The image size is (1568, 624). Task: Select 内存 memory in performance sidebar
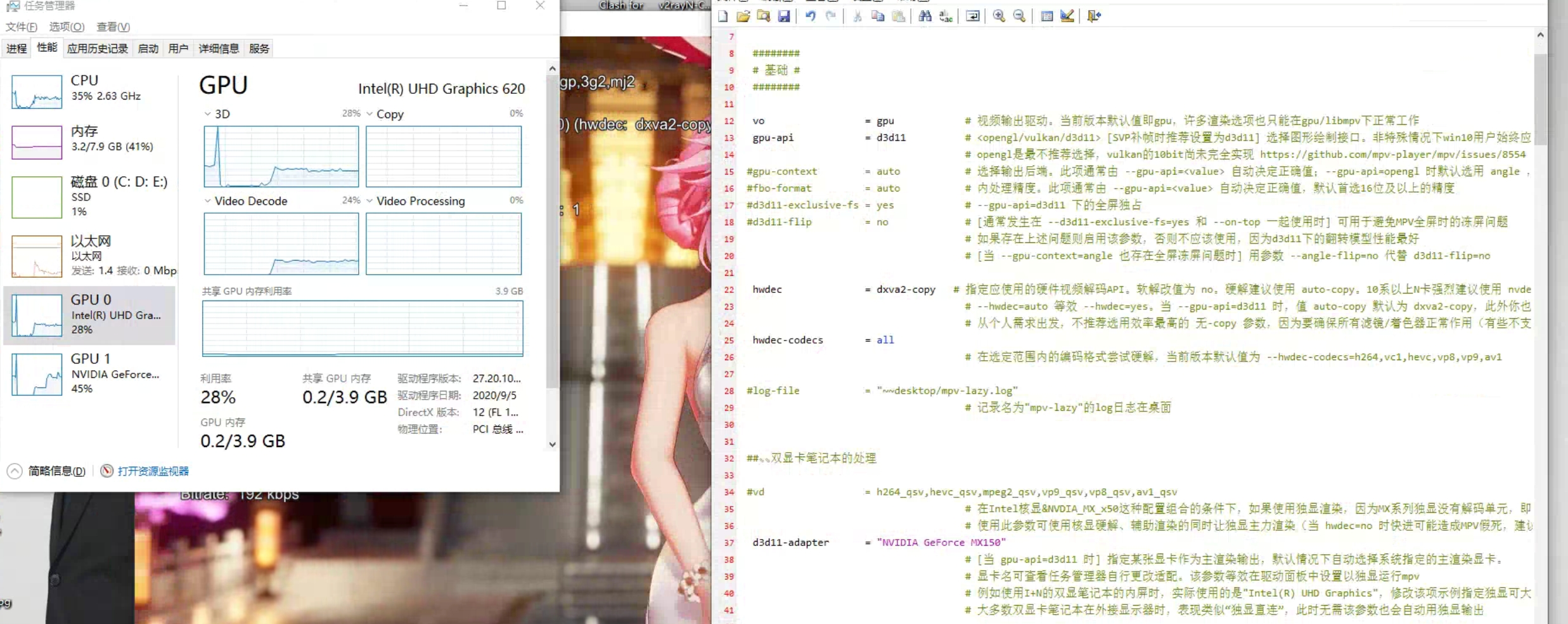[x=90, y=141]
